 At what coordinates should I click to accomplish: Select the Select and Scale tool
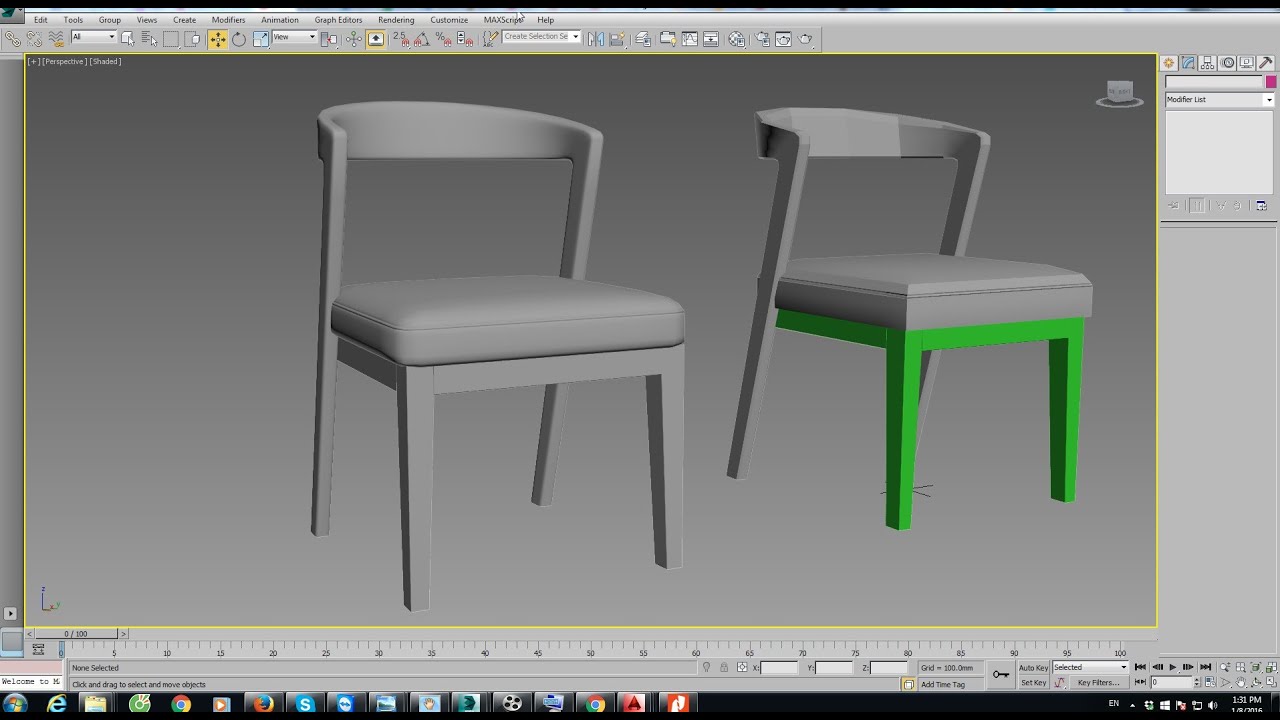[260, 39]
